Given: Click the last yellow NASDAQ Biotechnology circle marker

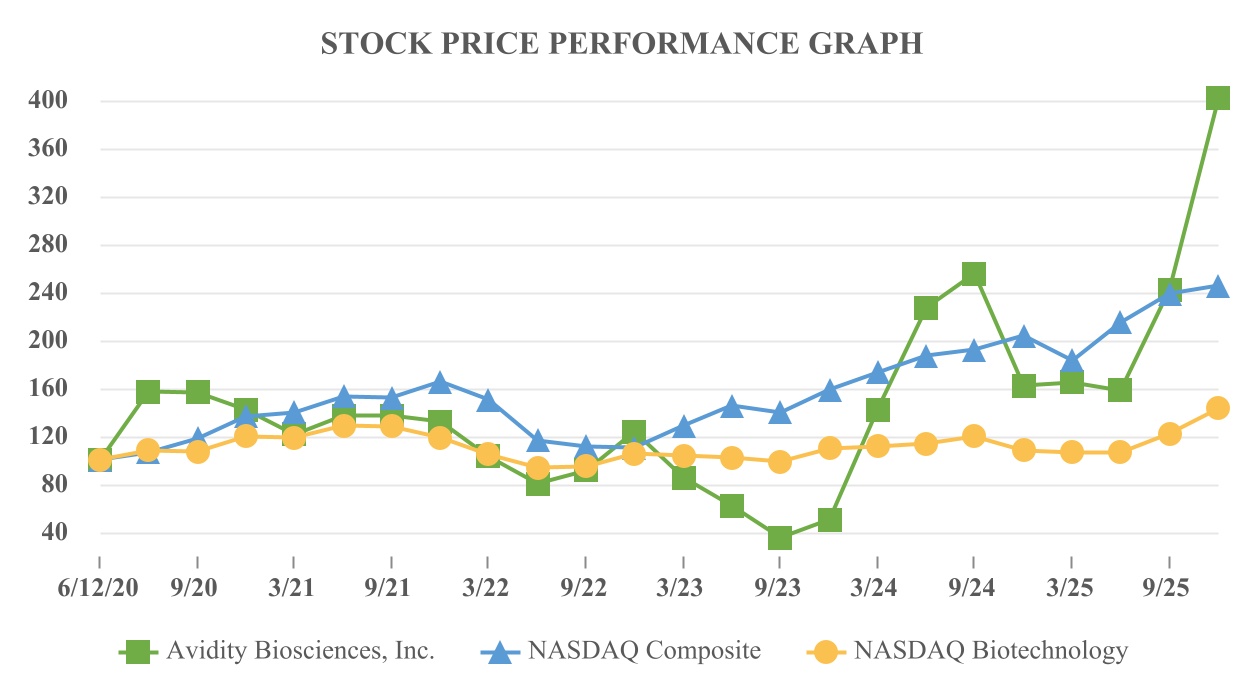Looking at the screenshot, I should pyautogui.click(x=1217, y=408).
